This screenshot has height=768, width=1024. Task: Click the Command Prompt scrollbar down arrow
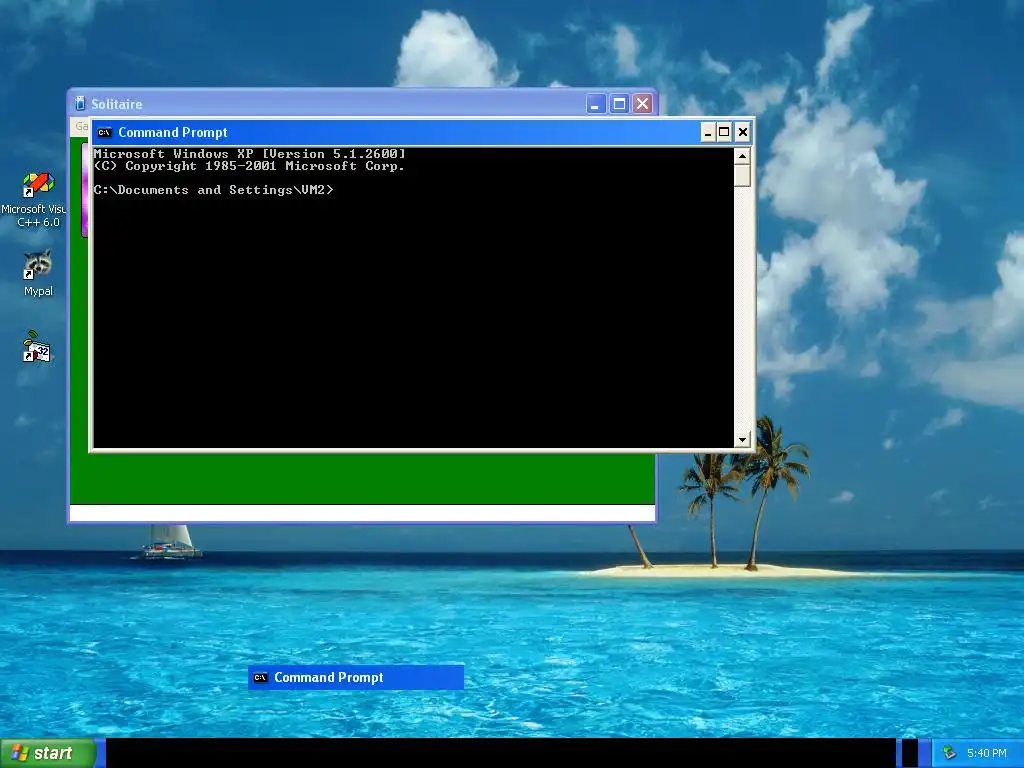[x=742, y=440]
